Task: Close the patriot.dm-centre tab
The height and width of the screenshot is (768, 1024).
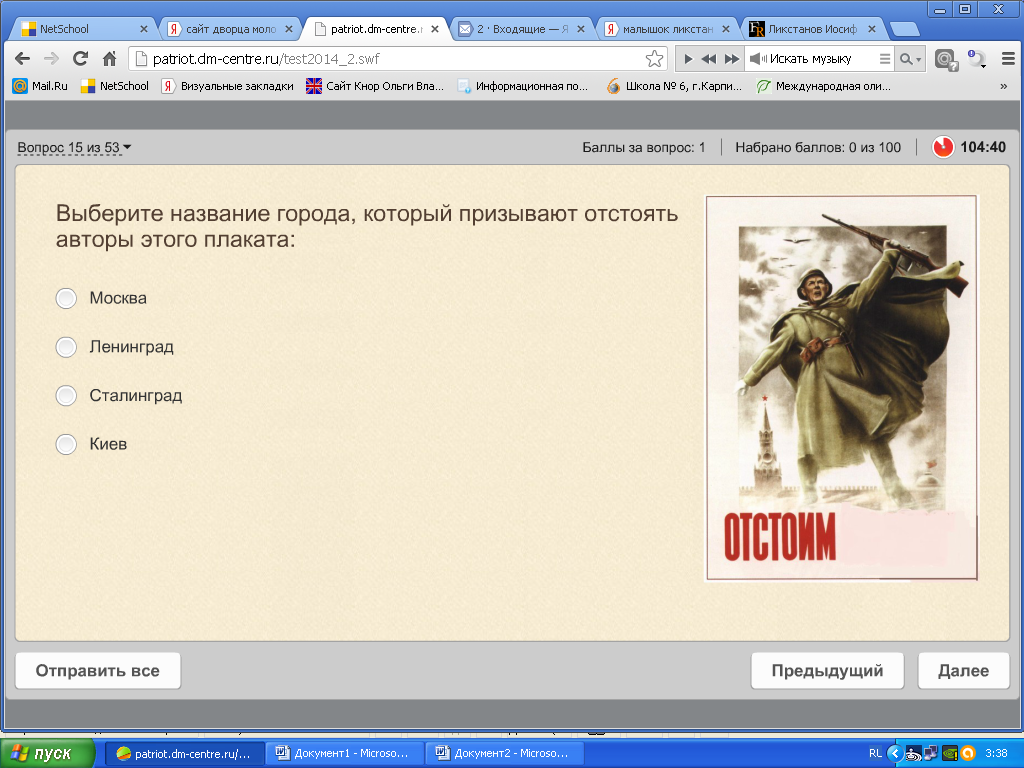Action: [435, 29]
